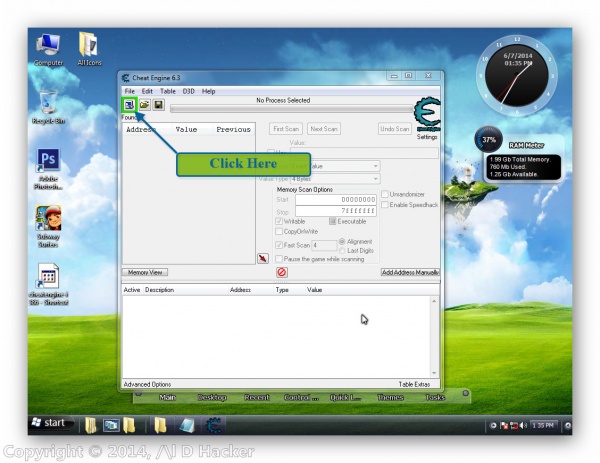The height and width of the screenshot is (463, 600).
Task: Open the Computer desktop icon
Action: pyautogui.click(x=48, y=50)
